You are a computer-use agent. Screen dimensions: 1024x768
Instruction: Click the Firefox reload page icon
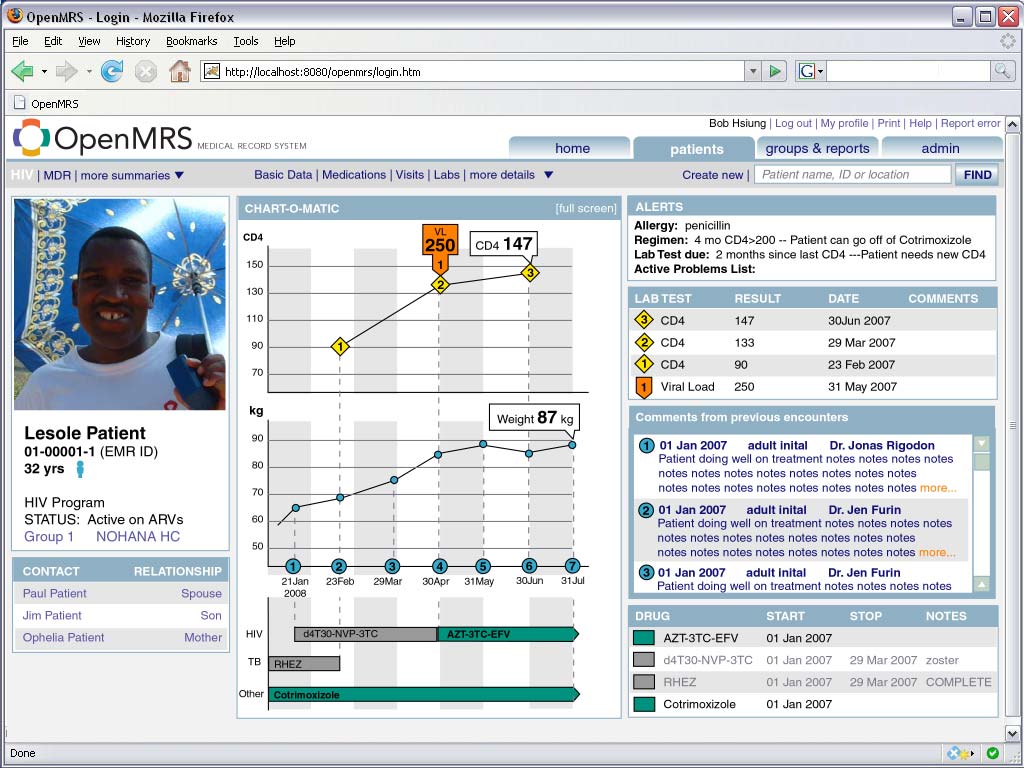[112, 71]
